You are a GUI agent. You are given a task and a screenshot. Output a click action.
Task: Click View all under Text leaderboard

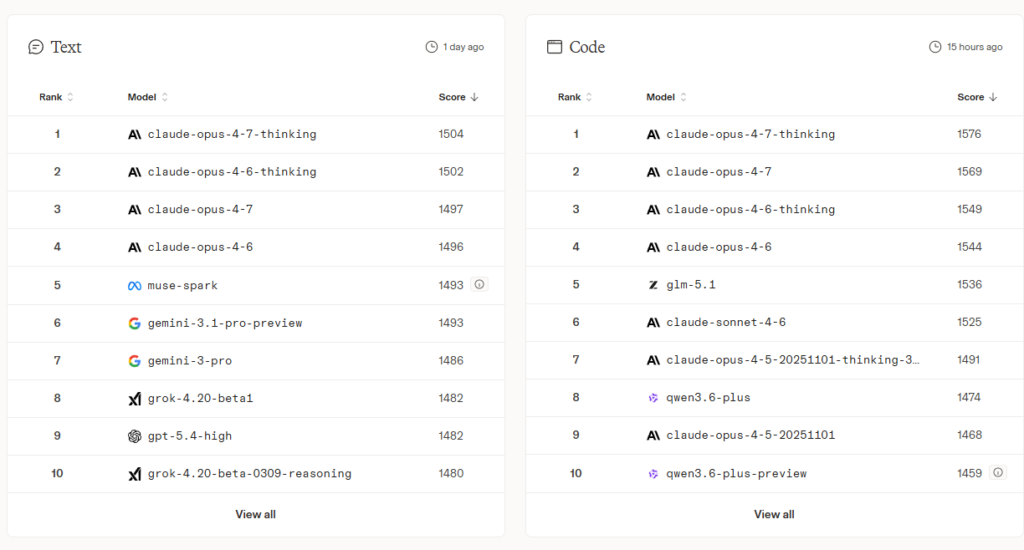point(255,514)
